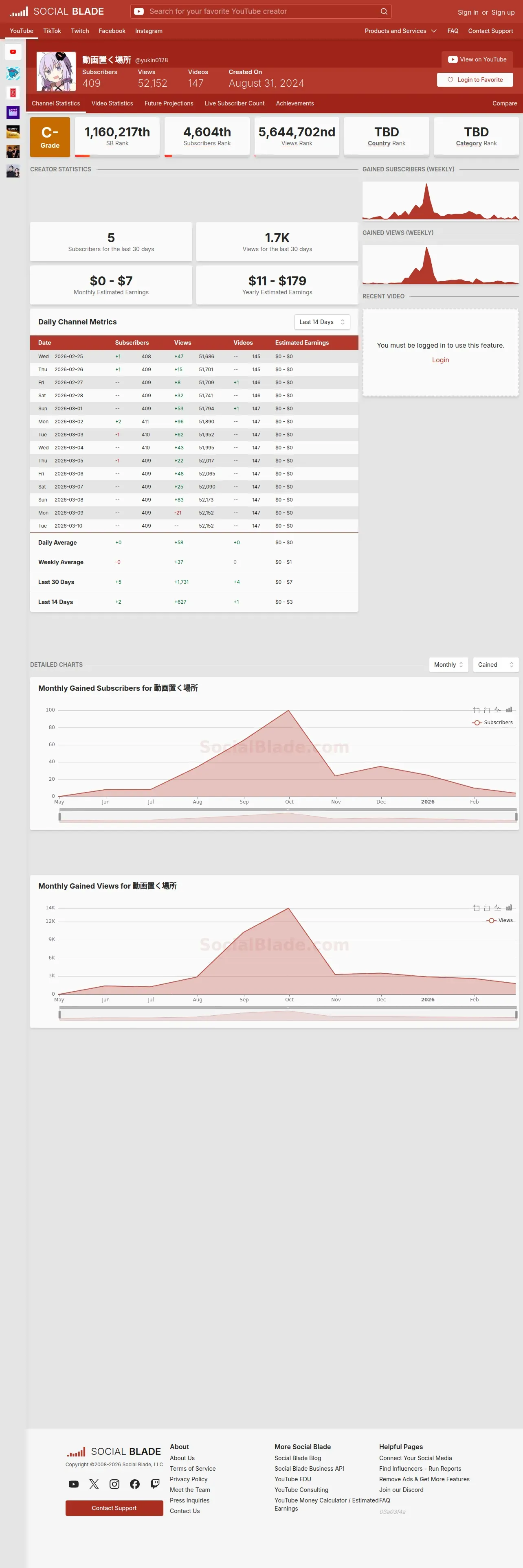Click Login to Favorite button
This screenshot has width=523, height=1568.
(475, 80)
